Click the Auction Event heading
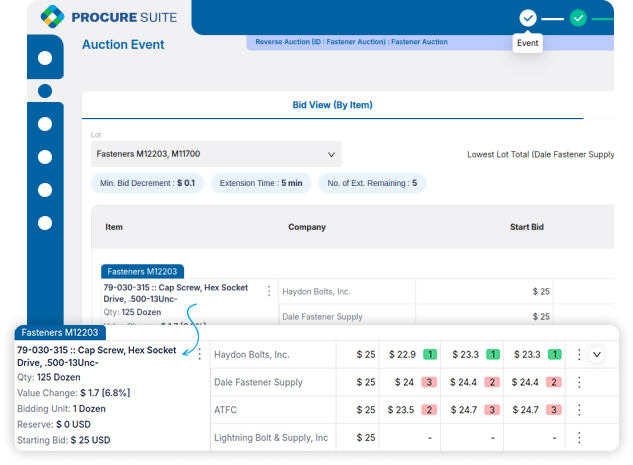This screenshot has width=633, height=465. (x=123, y=44)
